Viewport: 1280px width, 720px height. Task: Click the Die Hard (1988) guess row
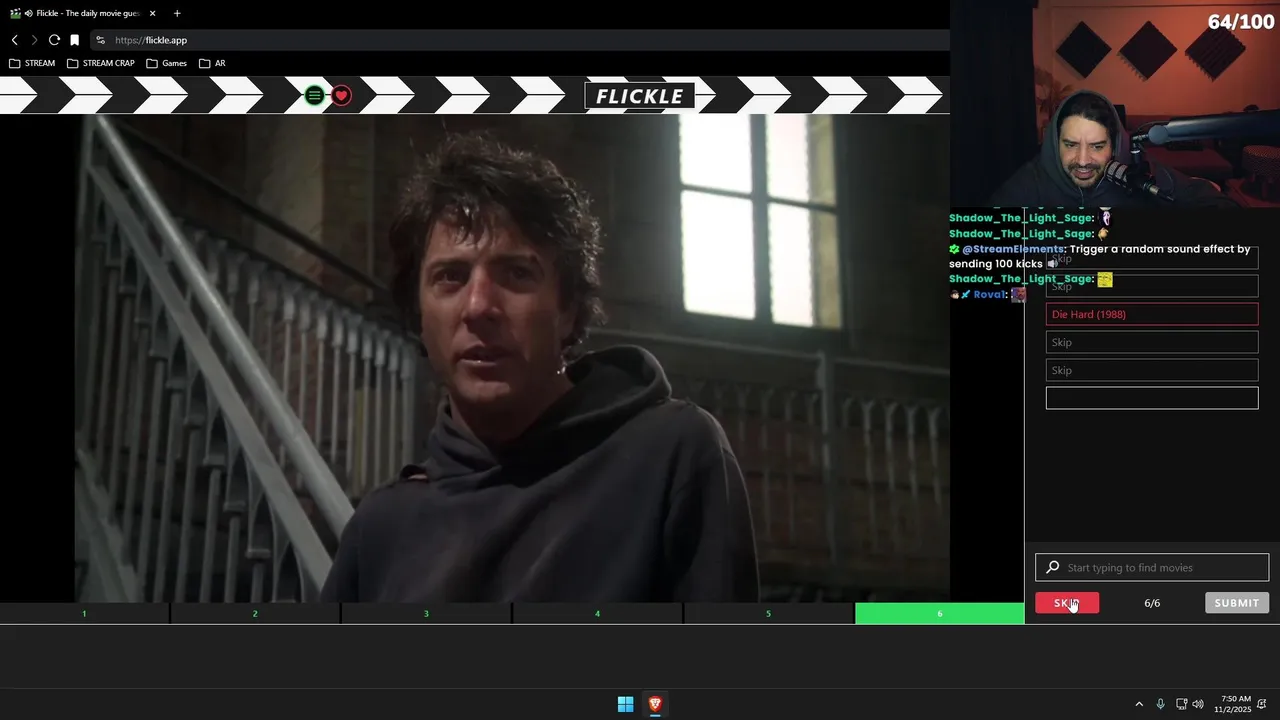[1152, 314]
